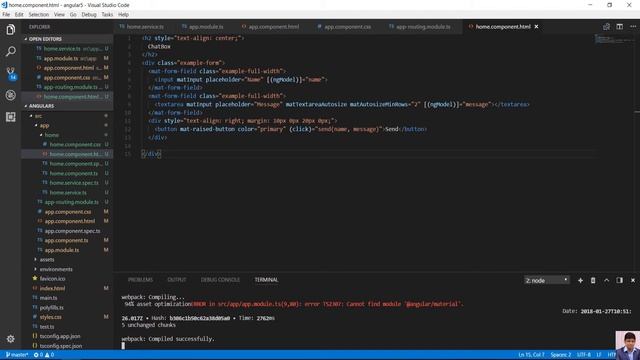Maximize terminal panel with chevron-up icon

tap(607, 280)
